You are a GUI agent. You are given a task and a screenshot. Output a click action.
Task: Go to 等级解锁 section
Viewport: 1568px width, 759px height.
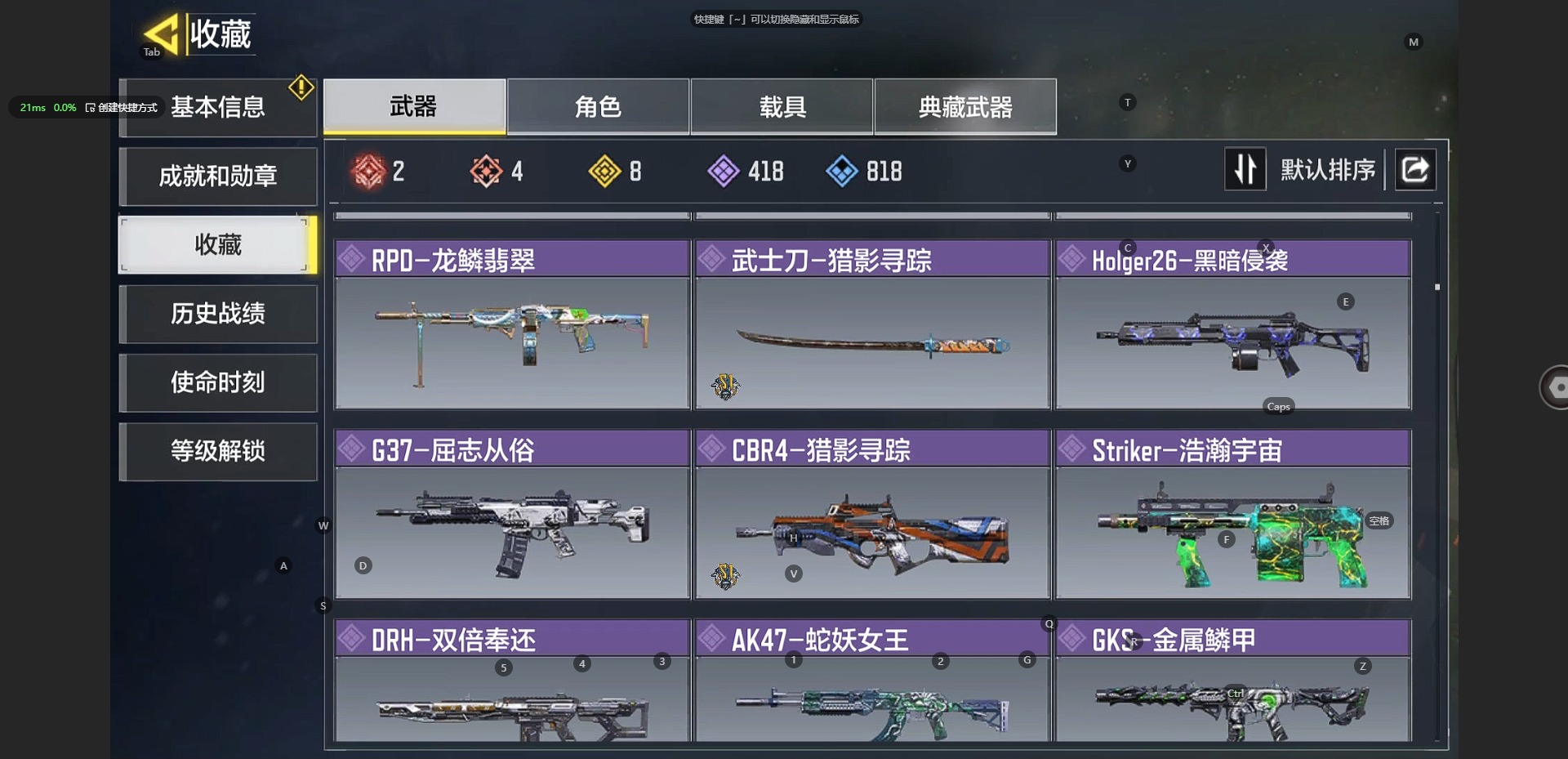coord(218,451)
